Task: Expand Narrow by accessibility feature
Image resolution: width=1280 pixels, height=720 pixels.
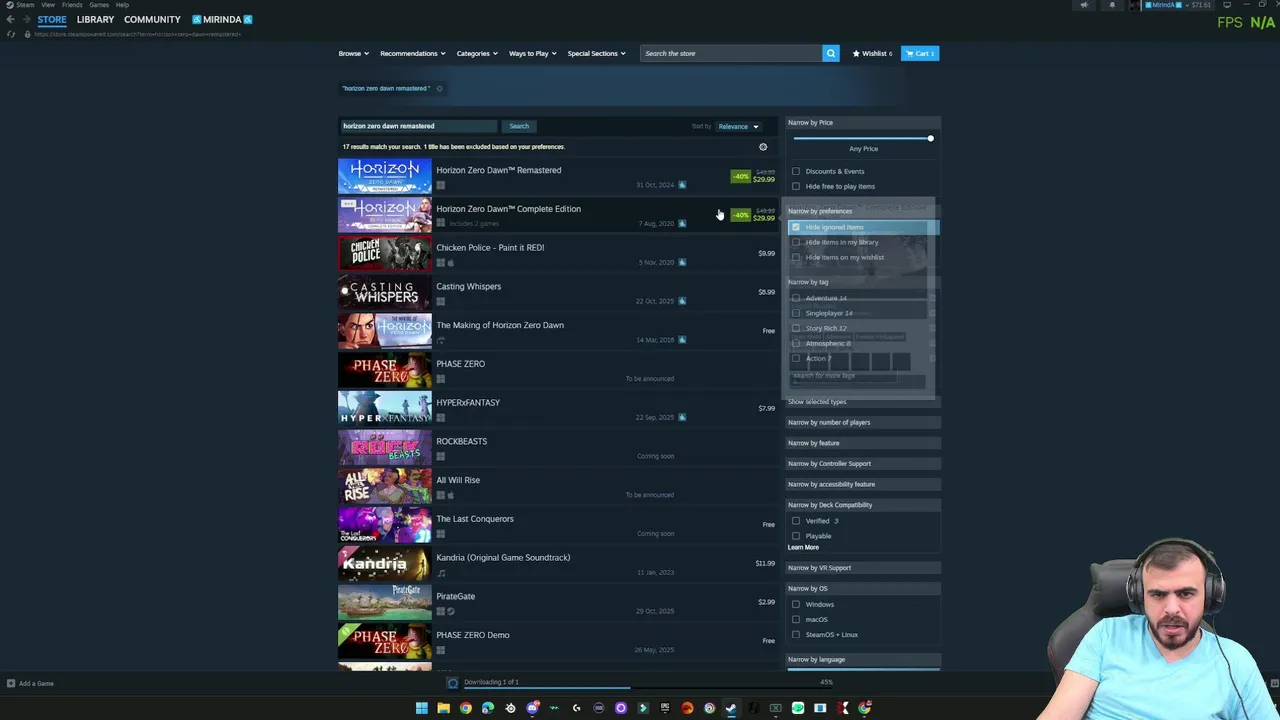Action: click(862, 484)
